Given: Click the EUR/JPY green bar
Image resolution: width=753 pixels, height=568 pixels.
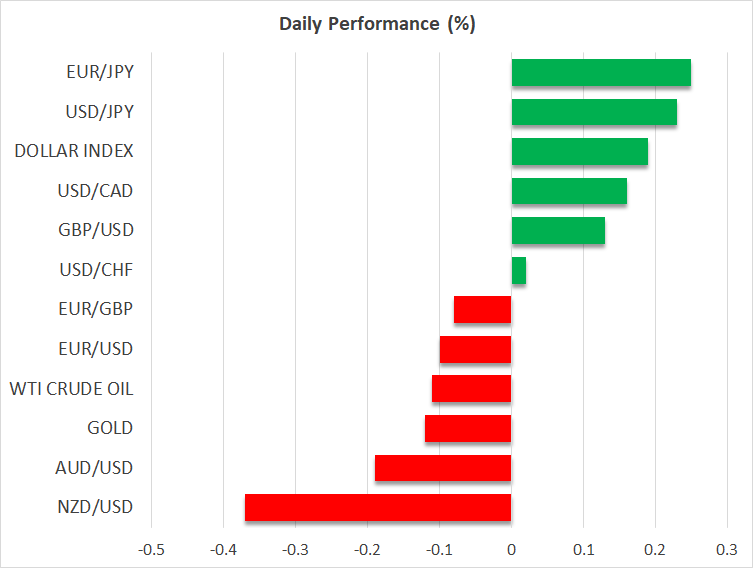Looking at the screenshot, I should pos(600,73).
